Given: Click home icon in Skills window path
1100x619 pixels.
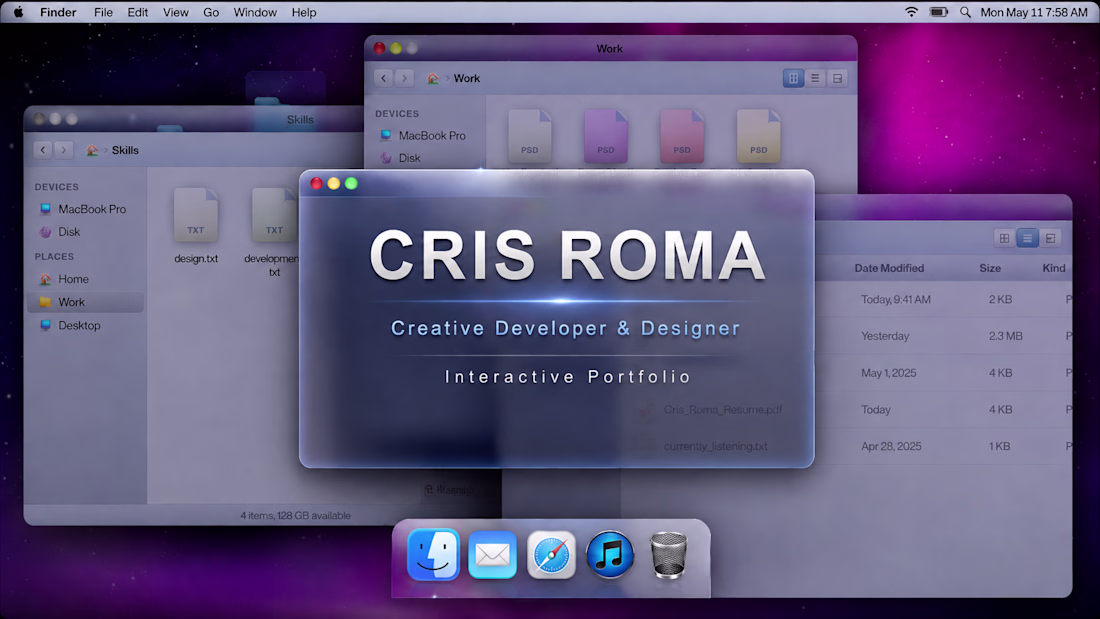Looking at the screenshot, I should (x=92, y=150).
